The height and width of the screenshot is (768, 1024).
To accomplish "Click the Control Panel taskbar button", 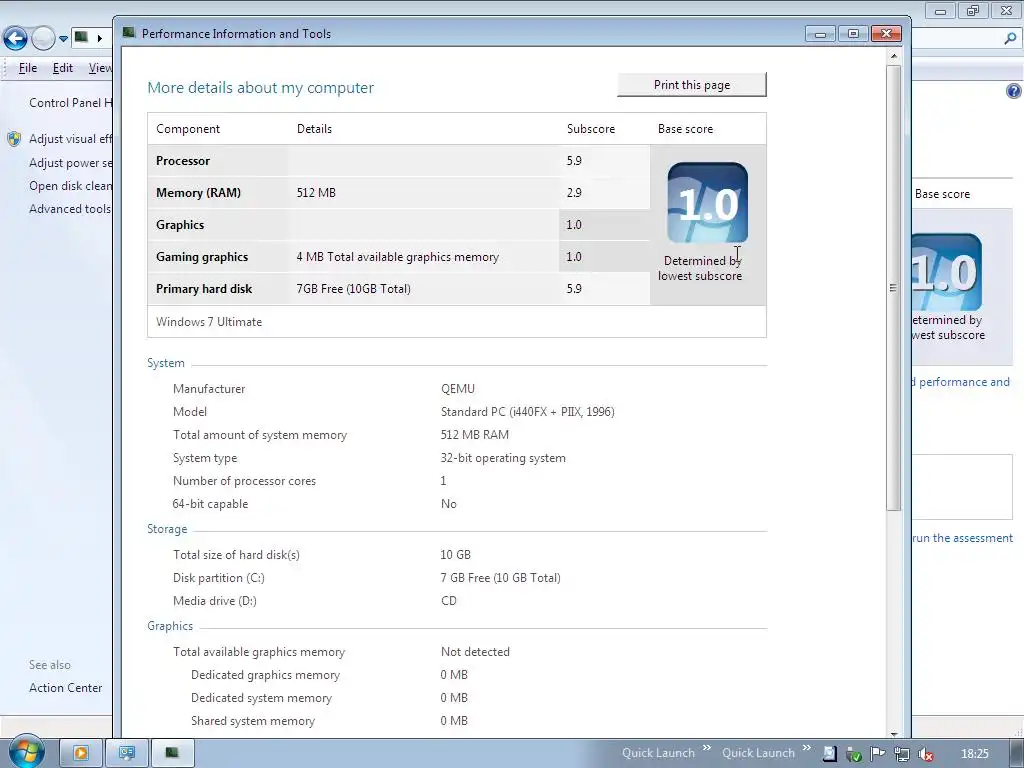I will point(127,753).
